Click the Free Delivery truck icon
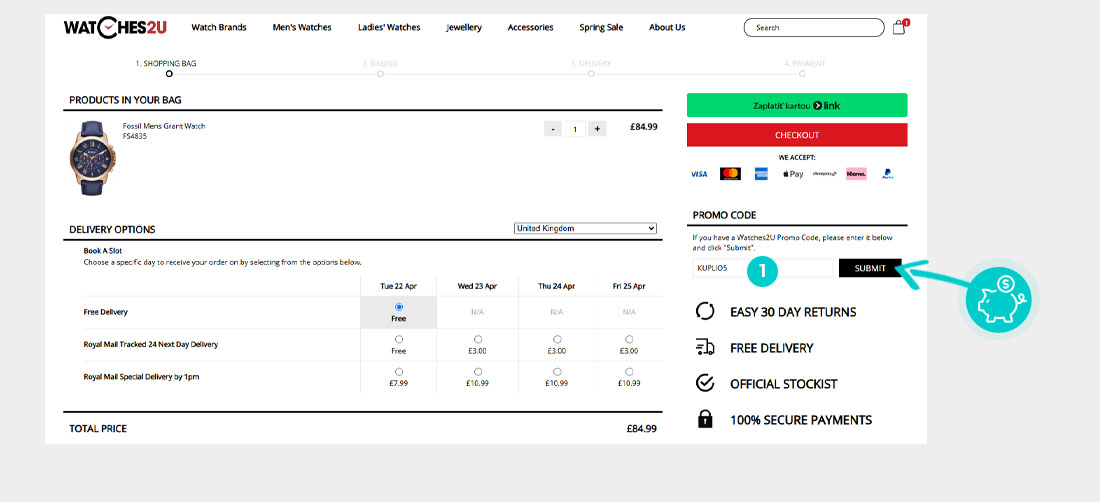The image size is (1100, 502). (704, 347)
